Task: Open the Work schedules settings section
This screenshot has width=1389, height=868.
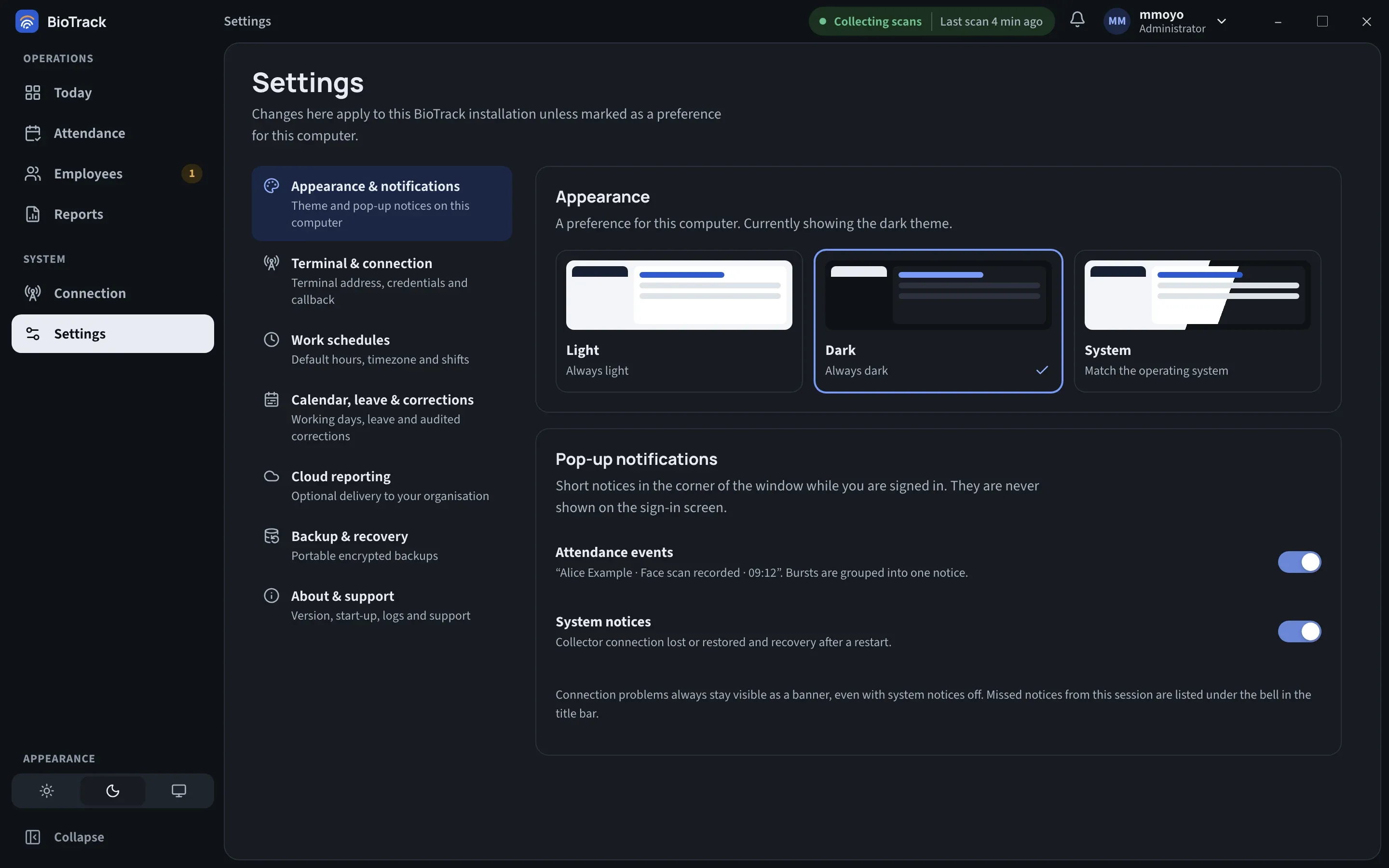Action: click(x=381, y=349)
